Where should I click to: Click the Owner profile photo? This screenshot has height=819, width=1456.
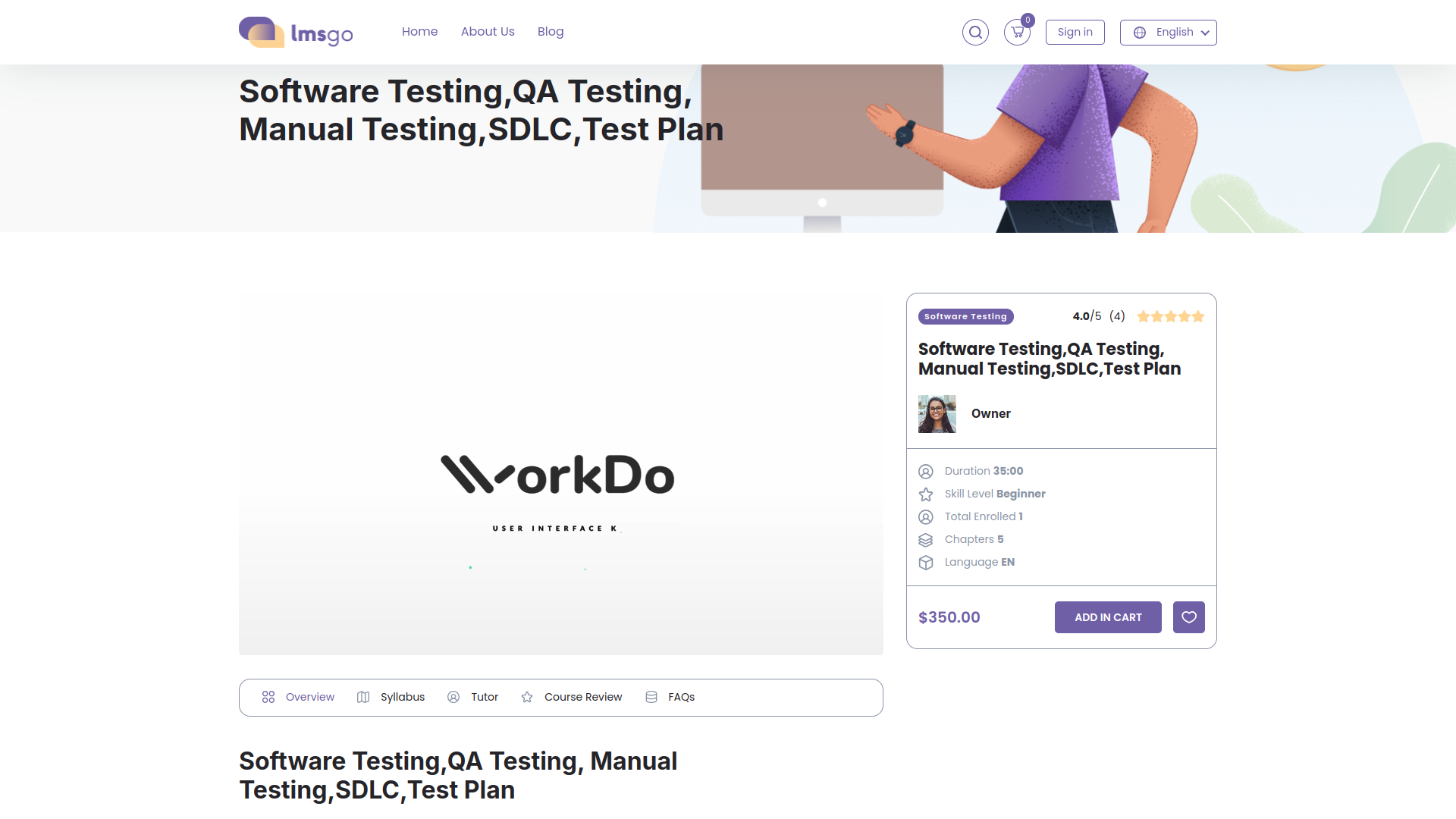937,414
